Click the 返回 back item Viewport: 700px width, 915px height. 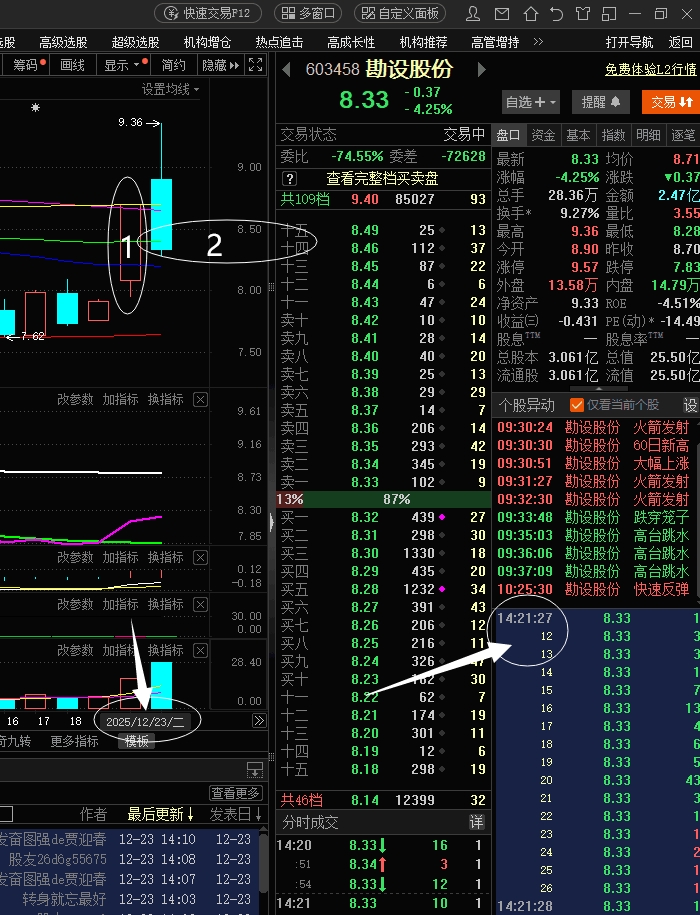pos(680,42)
